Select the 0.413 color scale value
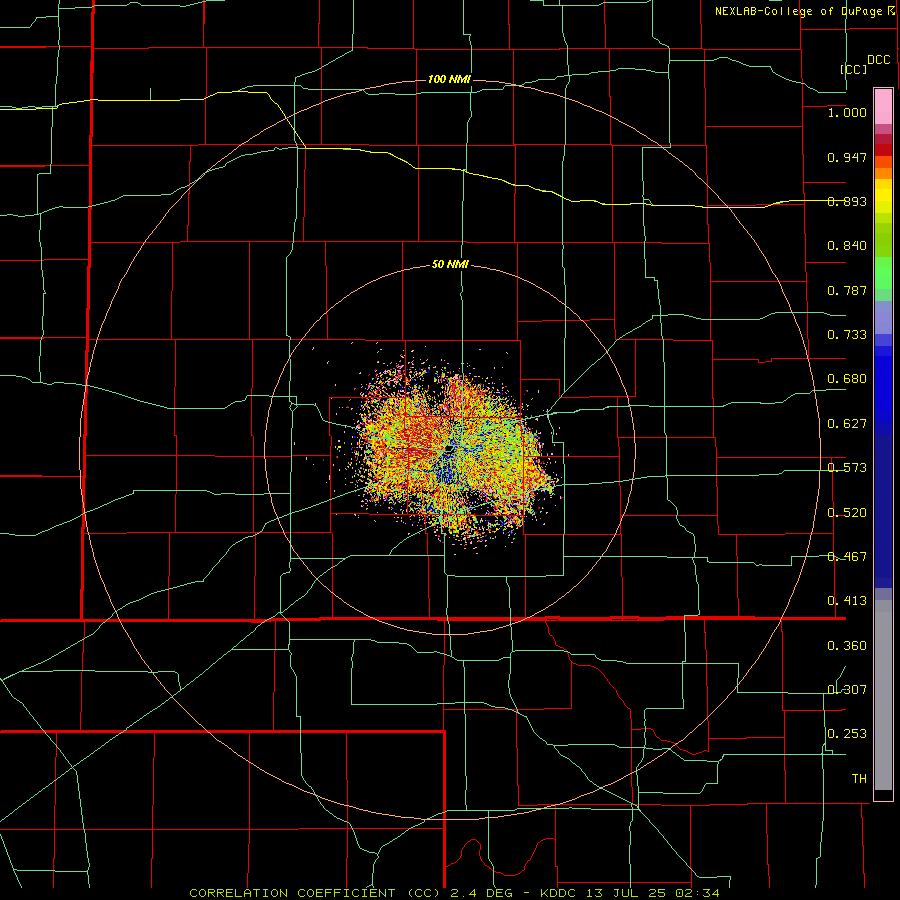900x900 pixels. click(x=847, y=601)
